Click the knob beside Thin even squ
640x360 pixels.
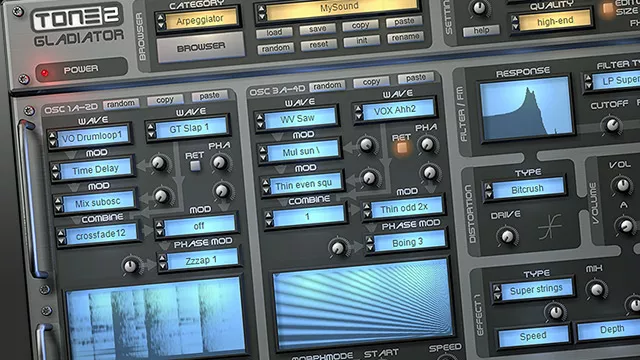[x=369, y=178]
